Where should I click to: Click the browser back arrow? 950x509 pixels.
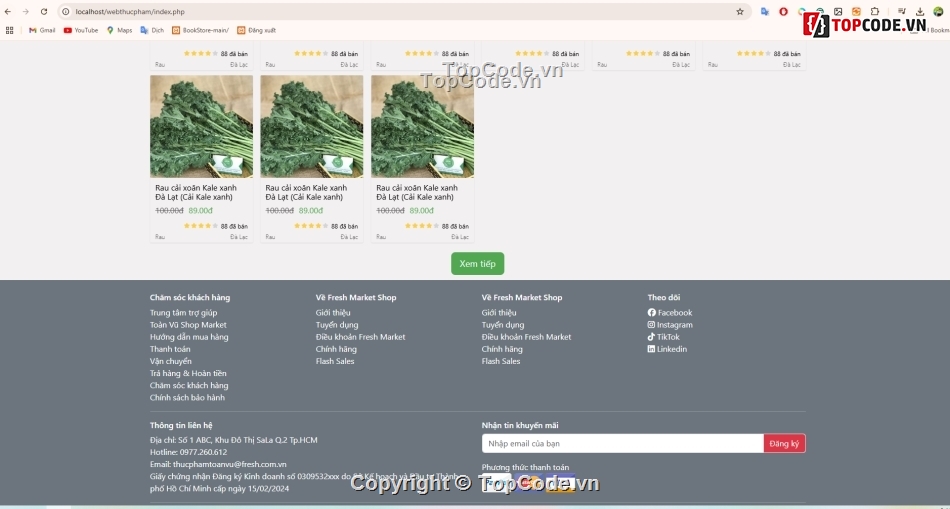[10, 12]
